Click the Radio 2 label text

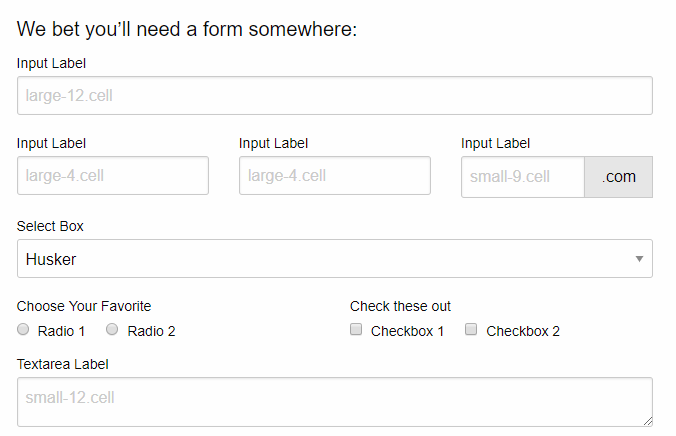151,331
